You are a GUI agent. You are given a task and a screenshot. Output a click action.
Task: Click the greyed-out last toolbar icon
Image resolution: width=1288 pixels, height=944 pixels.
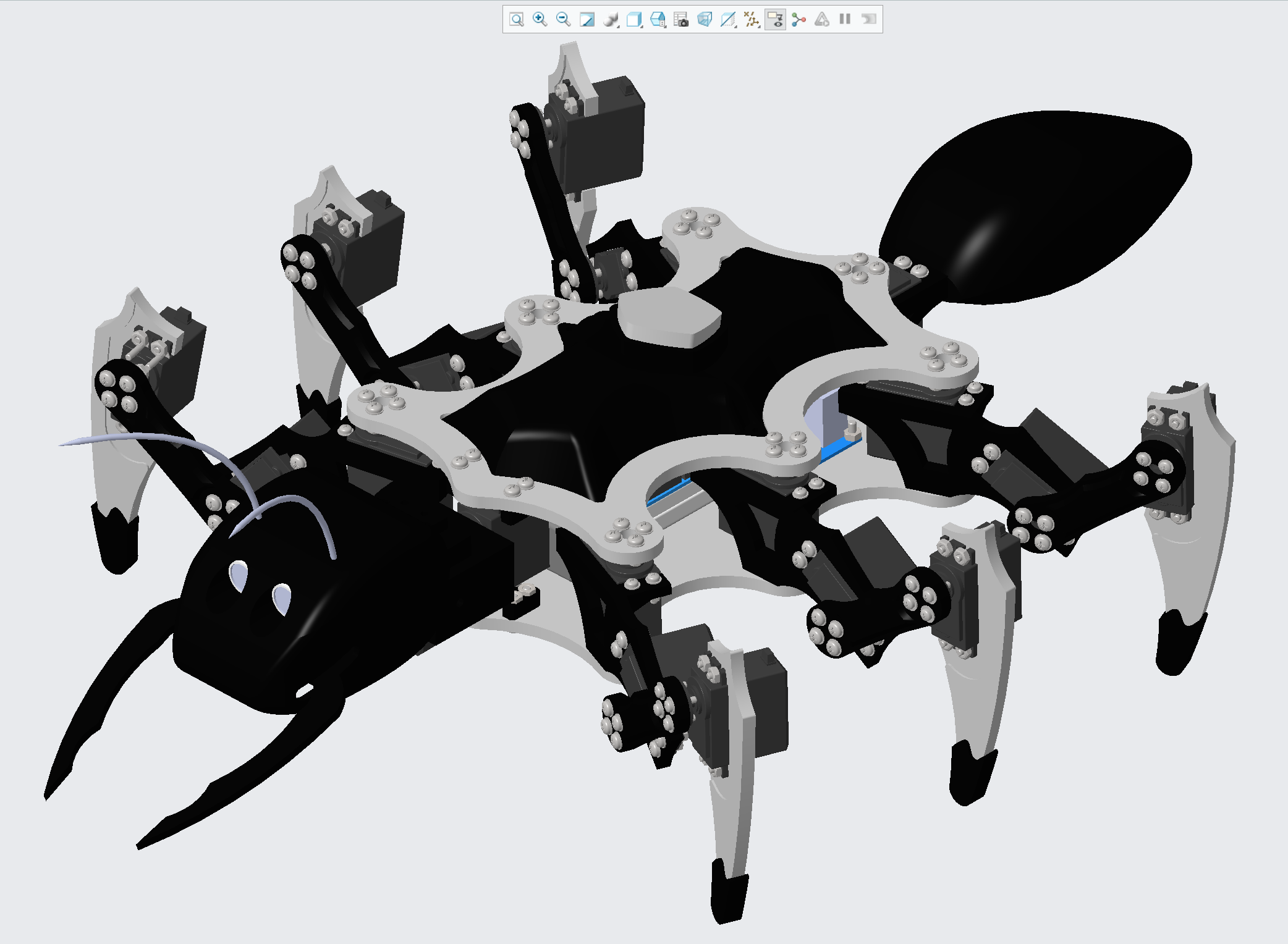[x=869, y=19]
